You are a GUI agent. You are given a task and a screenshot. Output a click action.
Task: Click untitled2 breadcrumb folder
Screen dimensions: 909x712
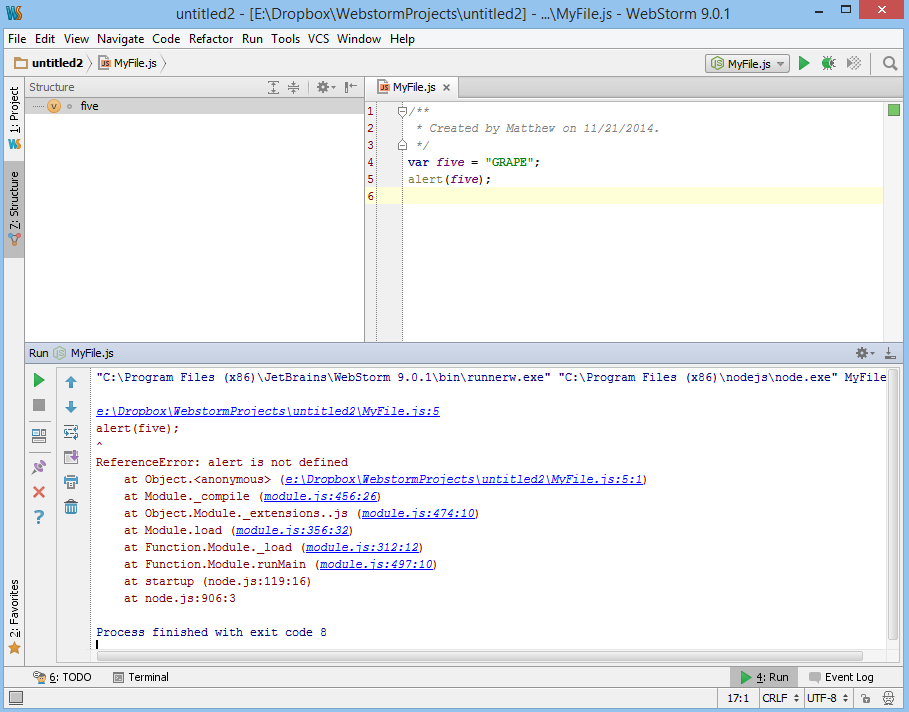(x=49, y=63)
